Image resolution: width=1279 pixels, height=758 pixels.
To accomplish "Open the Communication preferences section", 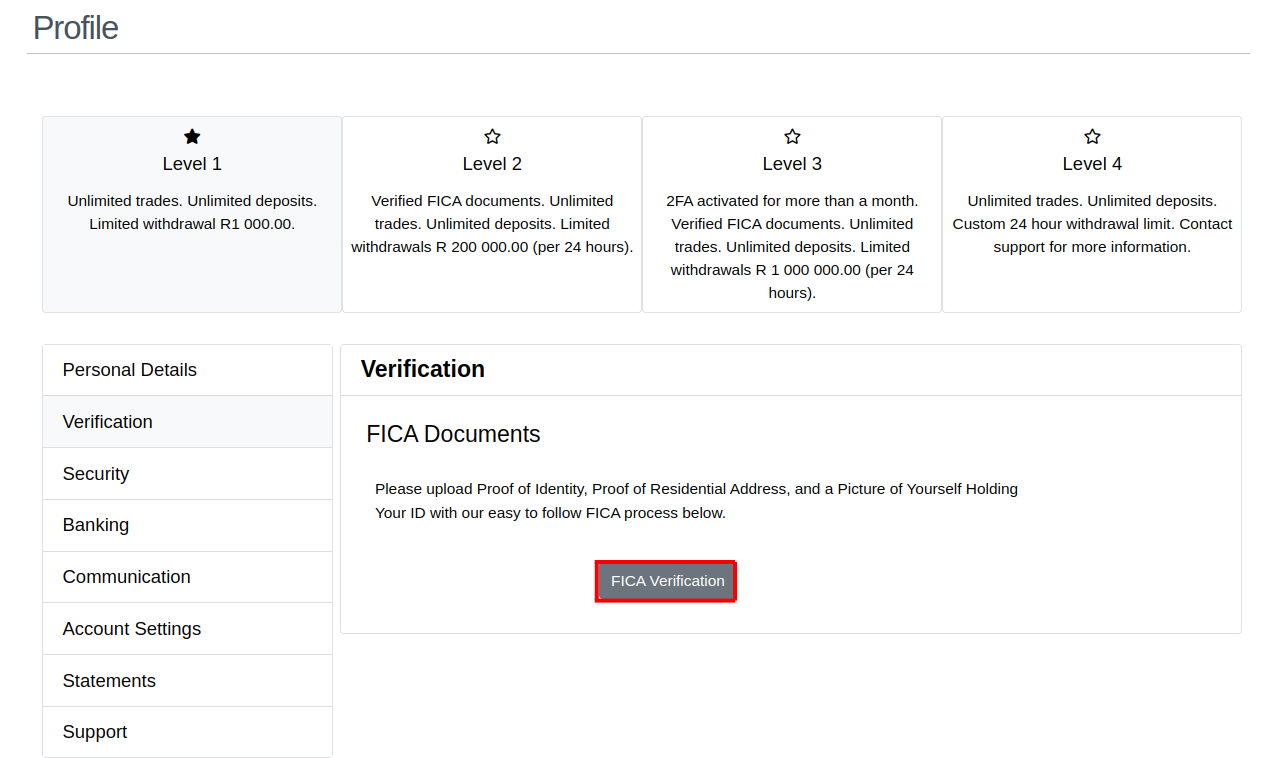I will 126,577.
